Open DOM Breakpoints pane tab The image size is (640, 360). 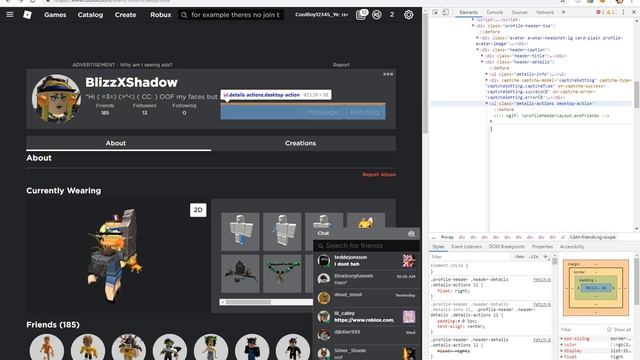point(506,247)
